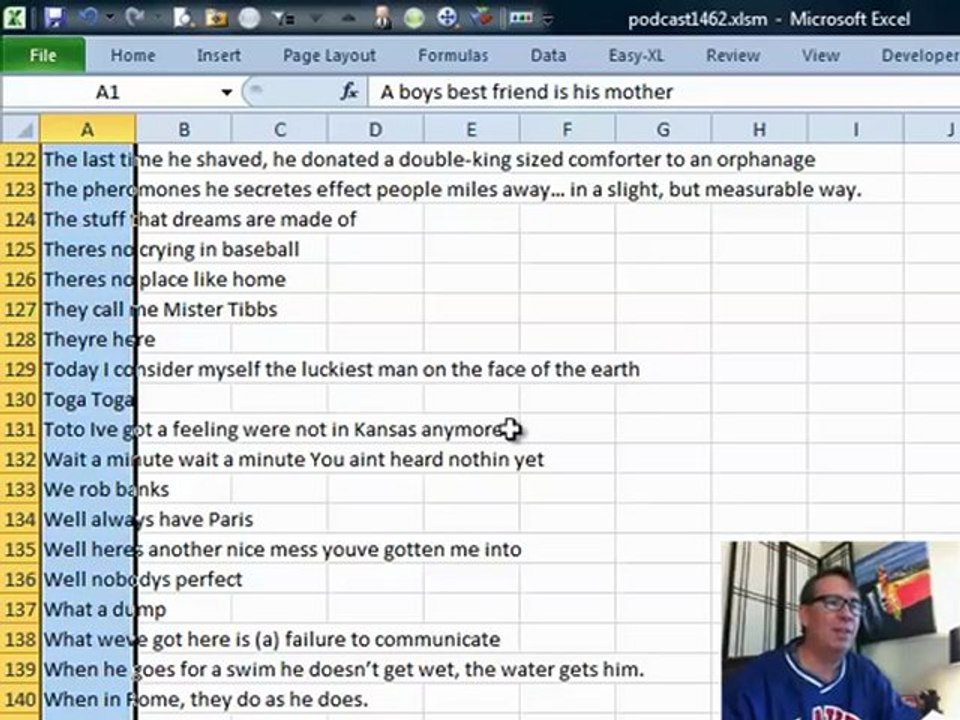This screenshot has height=720, width=960.
Task: Click the Name Box showing A1
Action: pyautogui.click(x=108, y=92)
